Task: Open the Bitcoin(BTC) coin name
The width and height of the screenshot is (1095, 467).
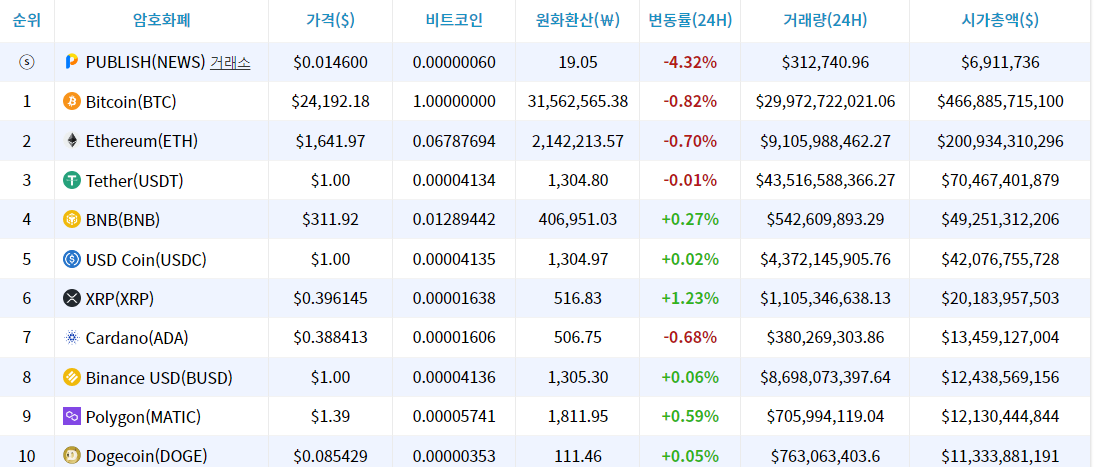Action: coord(131,102)
